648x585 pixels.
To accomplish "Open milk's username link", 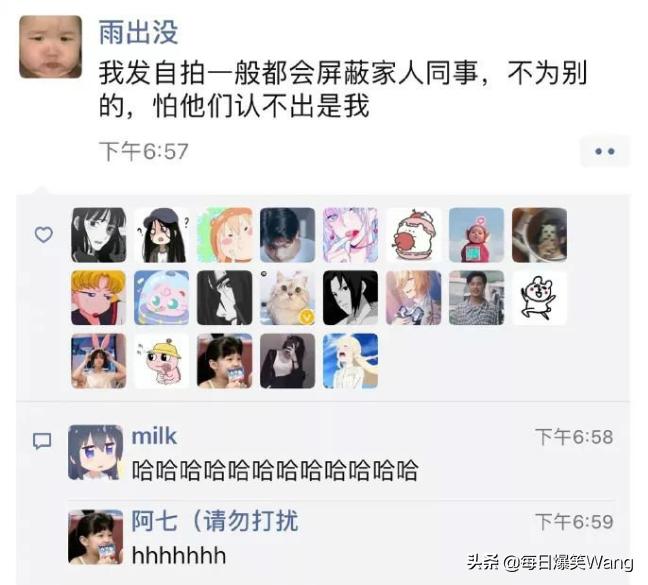I will [x=154, y=436].
